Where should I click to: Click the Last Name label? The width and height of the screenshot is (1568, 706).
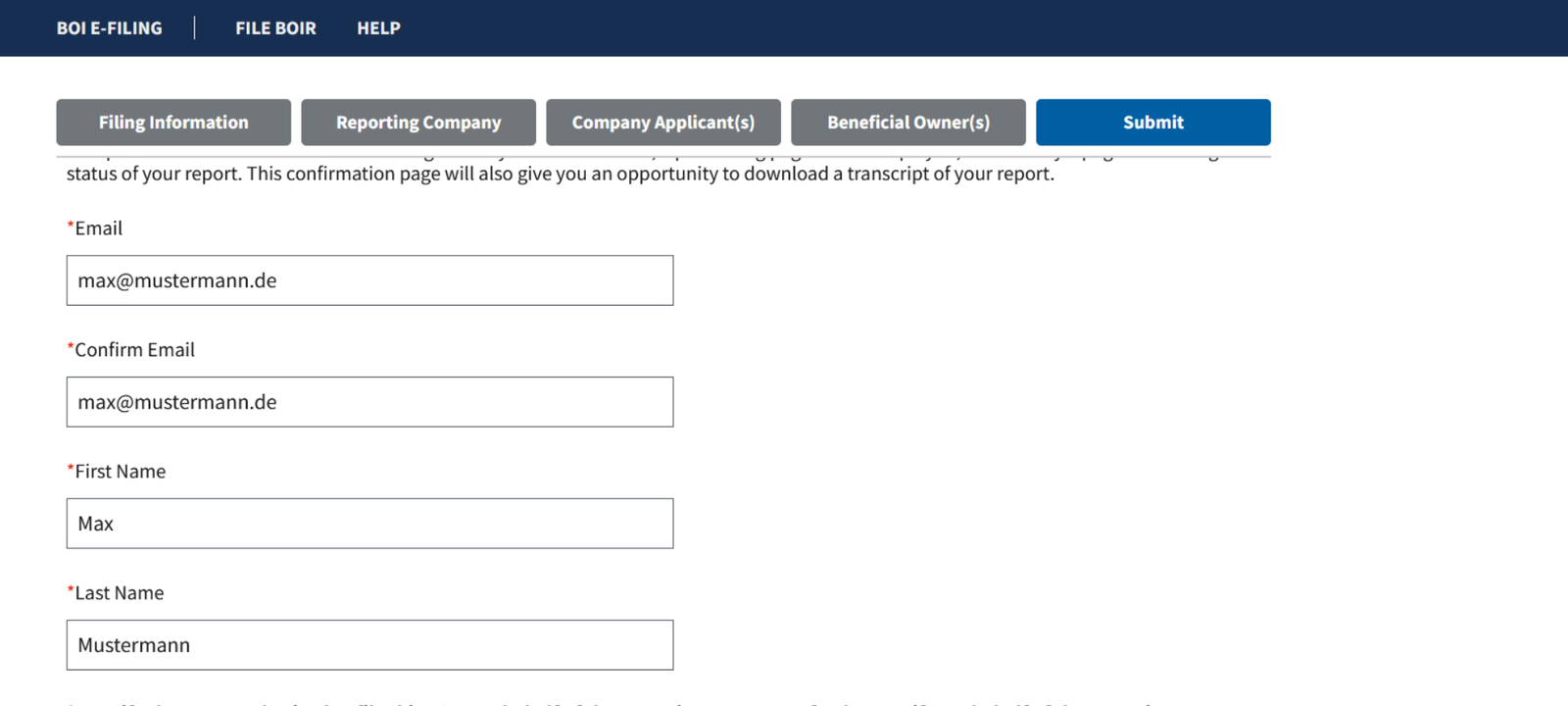[x=120, y=593]
